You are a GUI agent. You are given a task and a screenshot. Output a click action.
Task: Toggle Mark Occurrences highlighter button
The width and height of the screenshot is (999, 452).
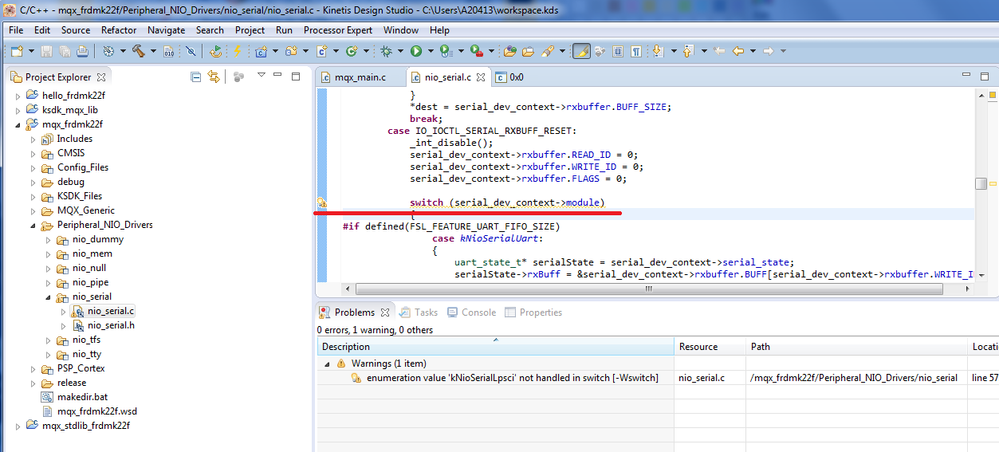tap(580, 51)
